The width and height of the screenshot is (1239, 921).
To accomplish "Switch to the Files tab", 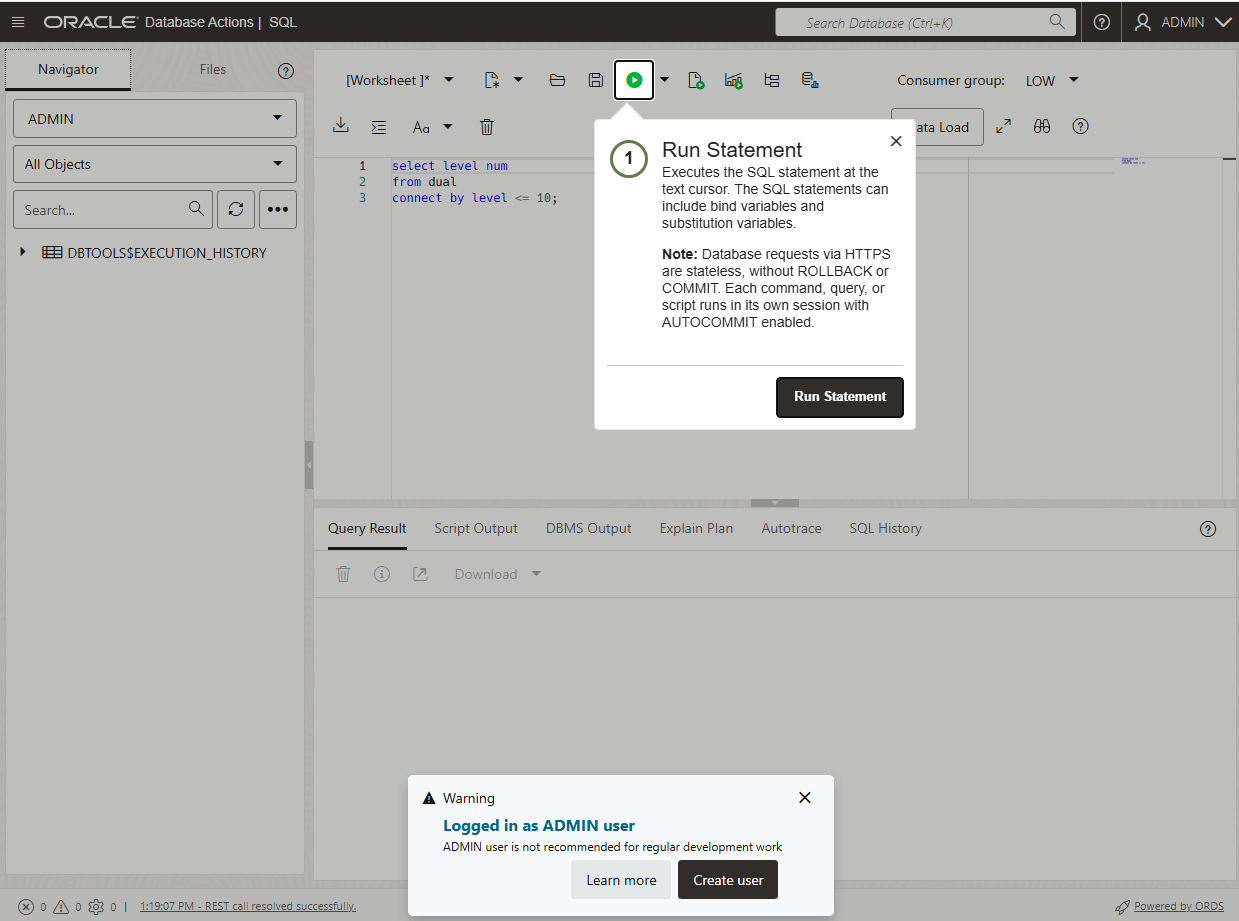I will coord(213,70).
